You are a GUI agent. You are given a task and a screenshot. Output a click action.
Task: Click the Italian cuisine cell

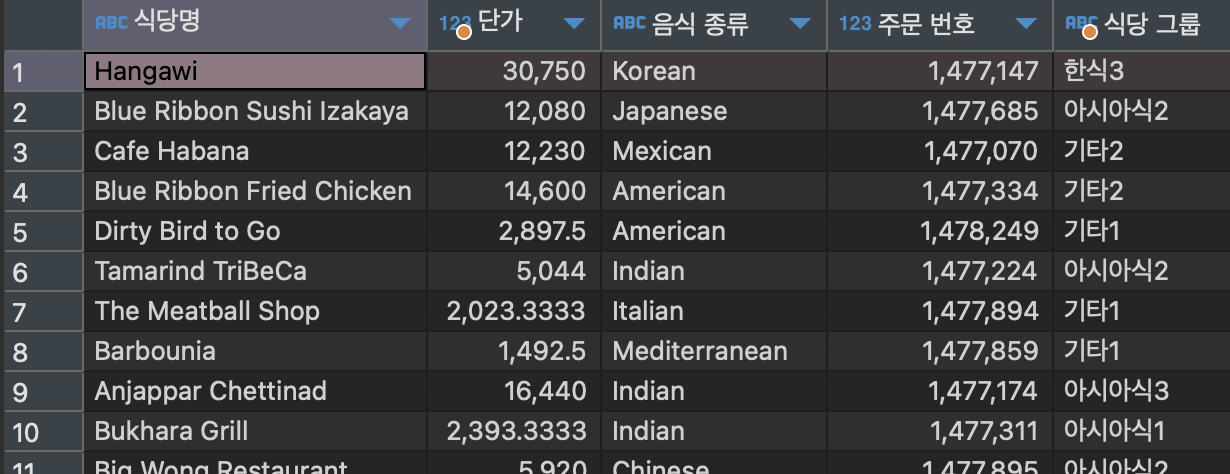tap(714, 311)
